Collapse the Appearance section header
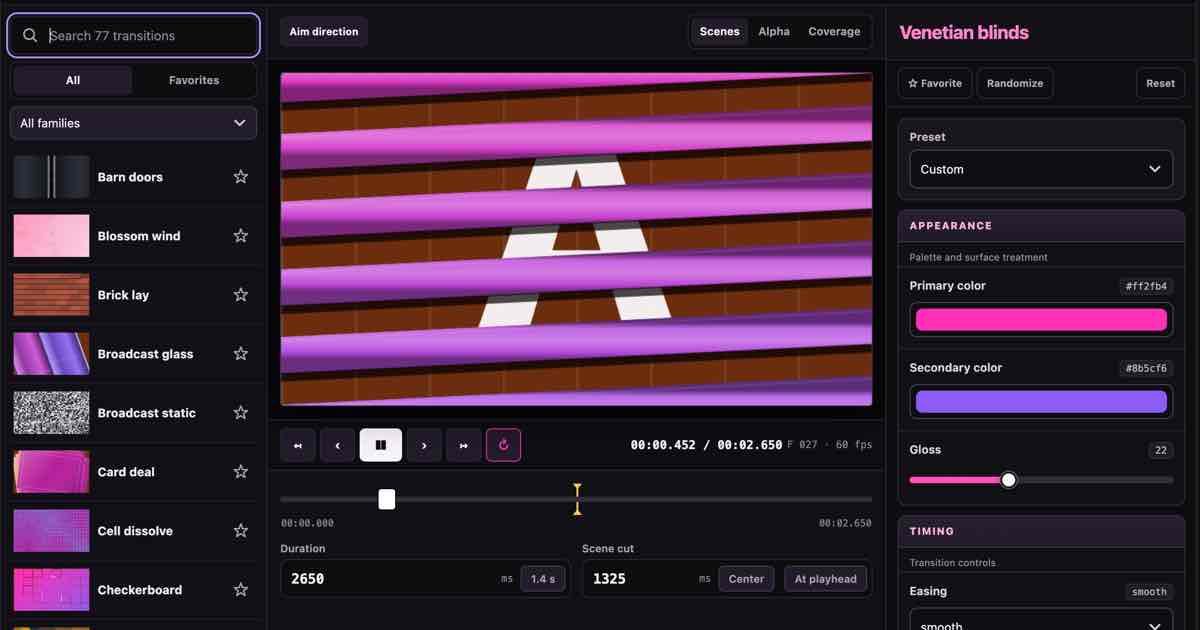Viewport: 1200px width, 630px height. click(1041, 226)
